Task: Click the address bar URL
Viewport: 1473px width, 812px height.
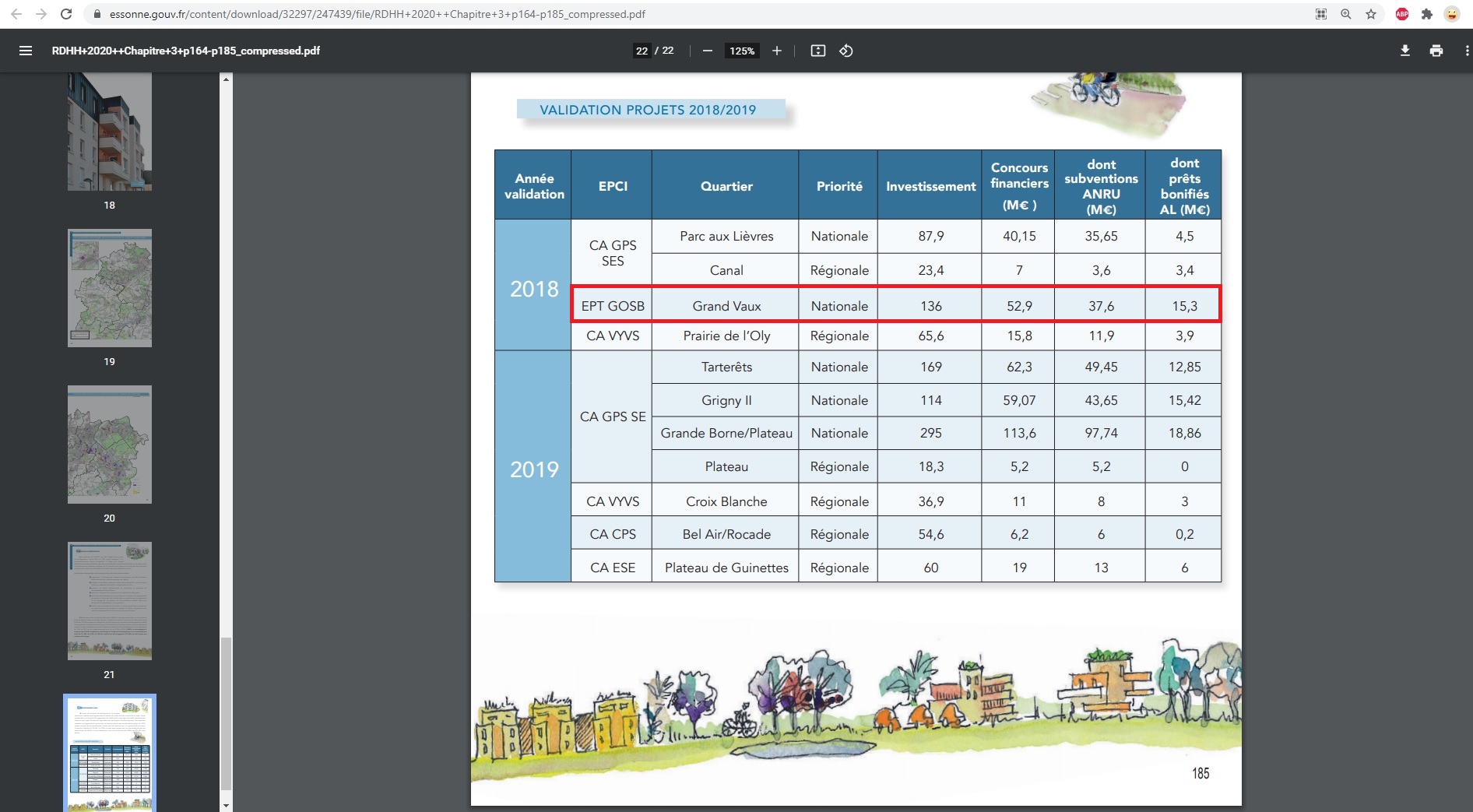Action: pos(378,14)
